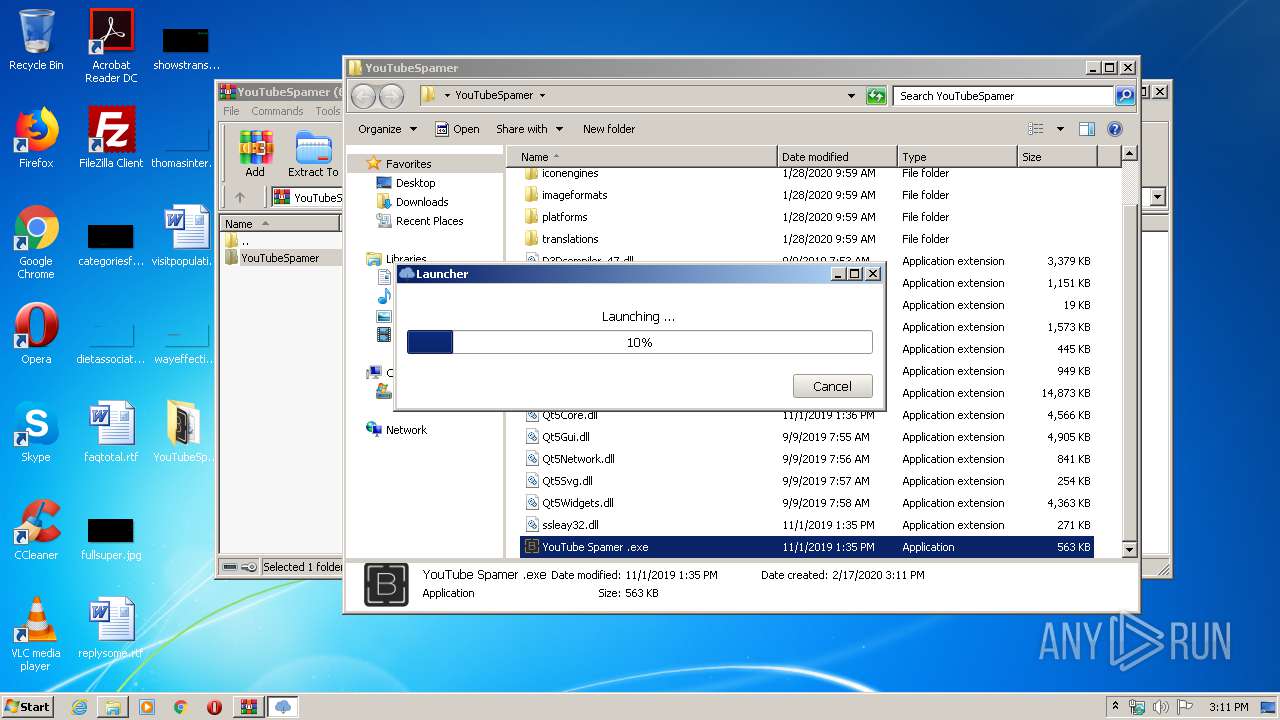Click the Start button

tap(28, 707)
